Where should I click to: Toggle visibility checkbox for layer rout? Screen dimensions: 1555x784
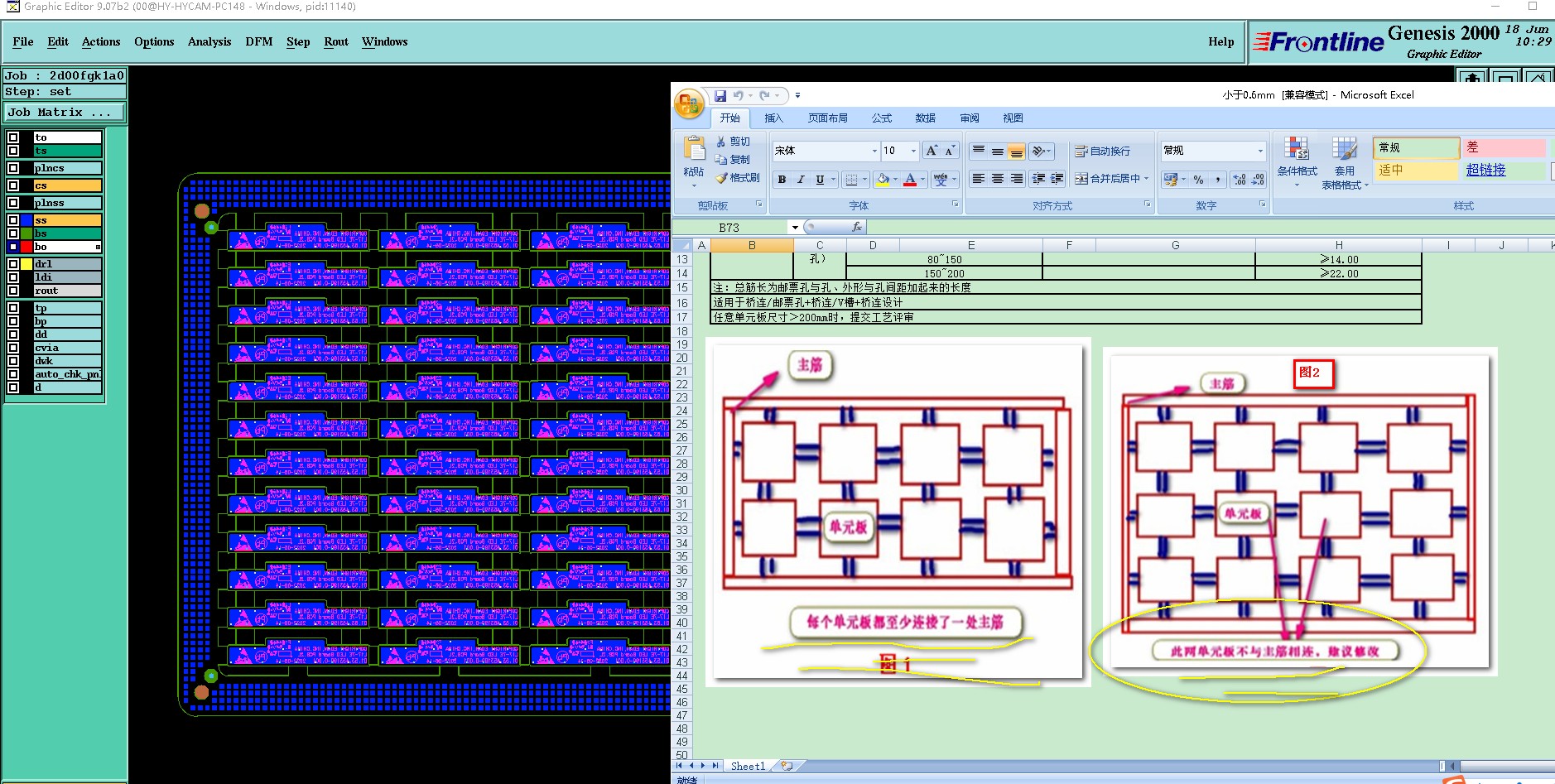pos(13,291)
